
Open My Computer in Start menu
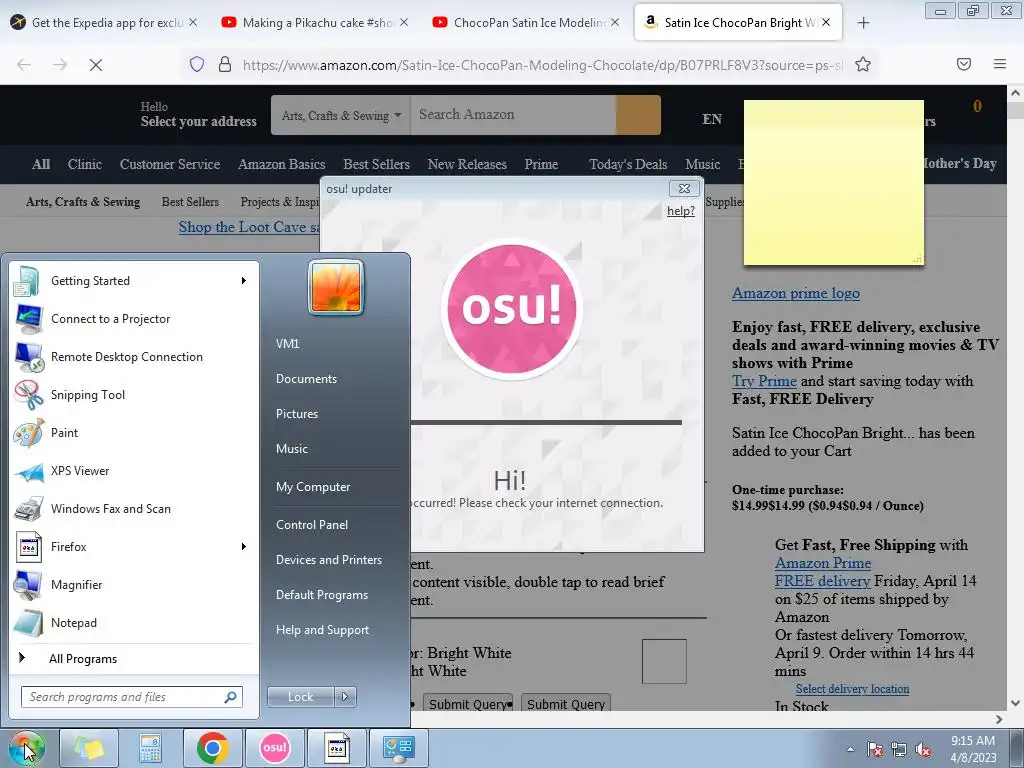313,487
